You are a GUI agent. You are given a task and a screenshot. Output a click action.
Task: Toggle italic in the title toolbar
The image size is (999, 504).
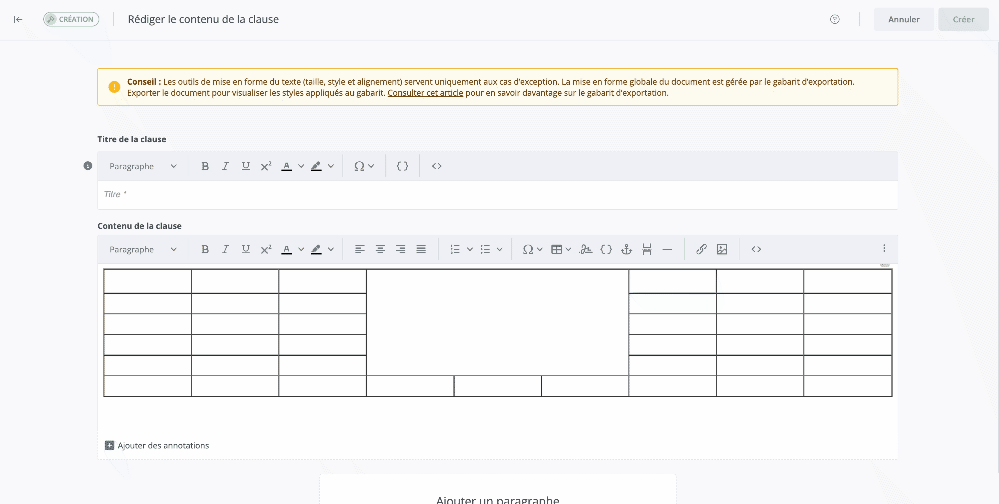[225, 166]
